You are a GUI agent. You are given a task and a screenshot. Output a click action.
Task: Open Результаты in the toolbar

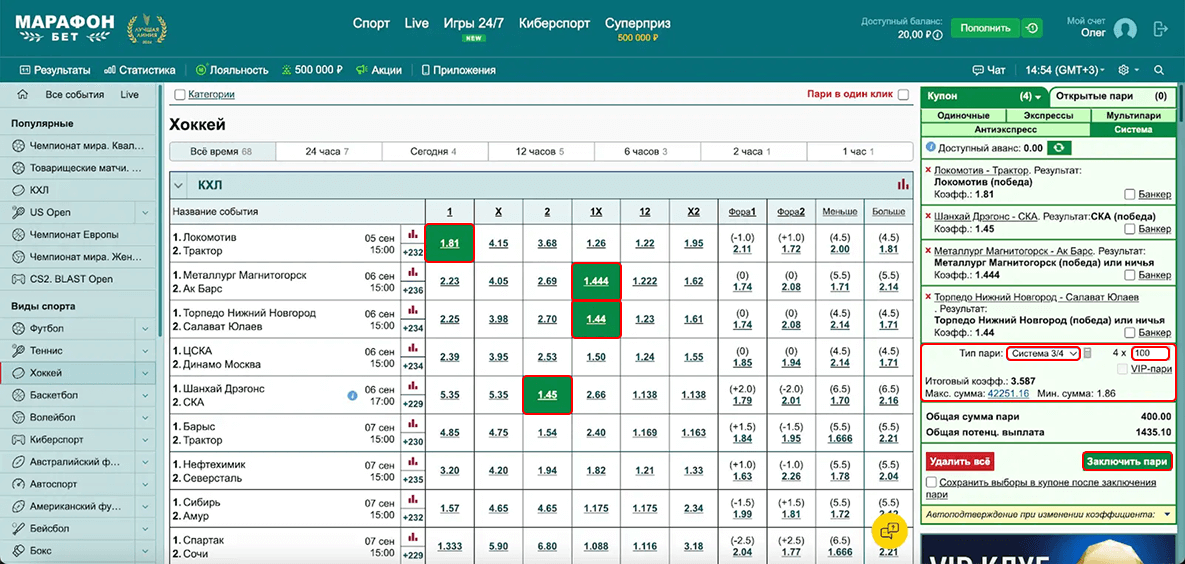coord(54,70)
